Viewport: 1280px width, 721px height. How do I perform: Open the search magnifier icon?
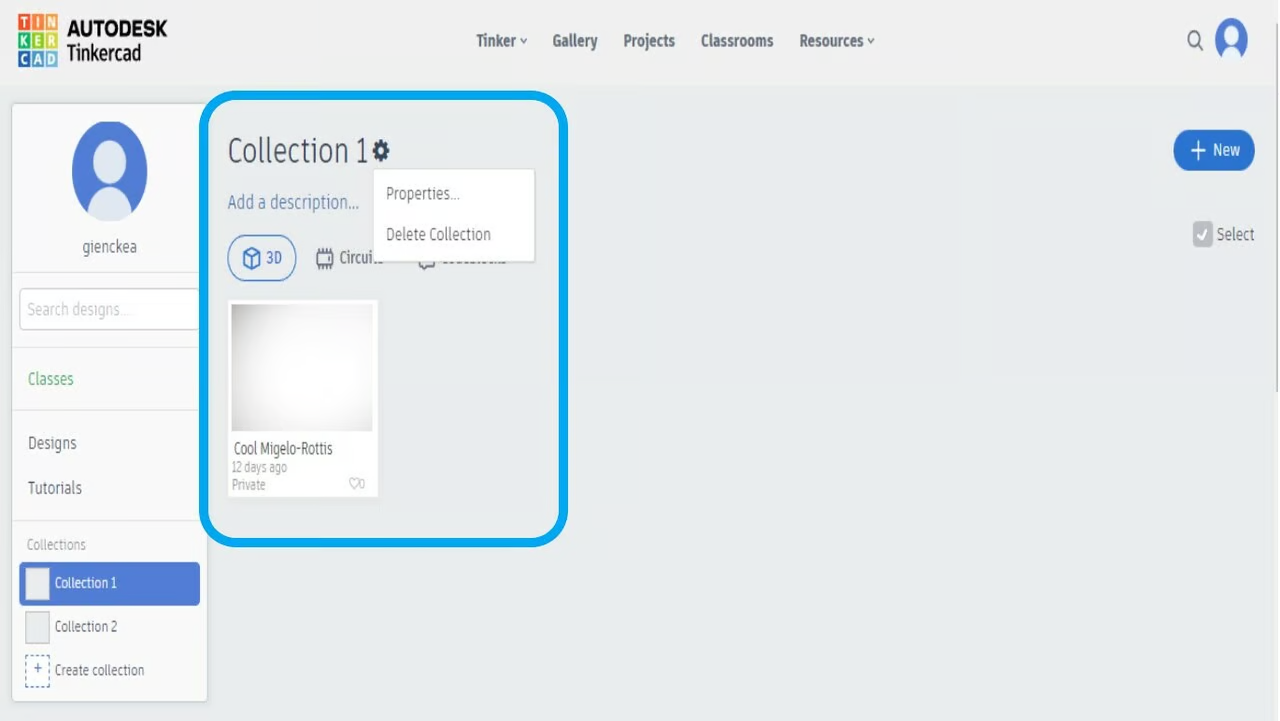[x=1195, y=41]
